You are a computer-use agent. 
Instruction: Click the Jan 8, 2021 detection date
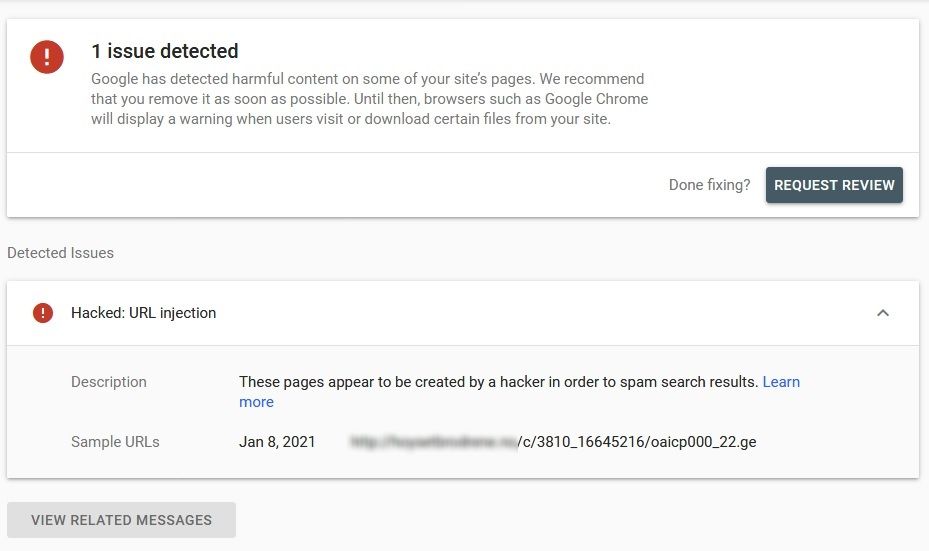coord(277,442)
